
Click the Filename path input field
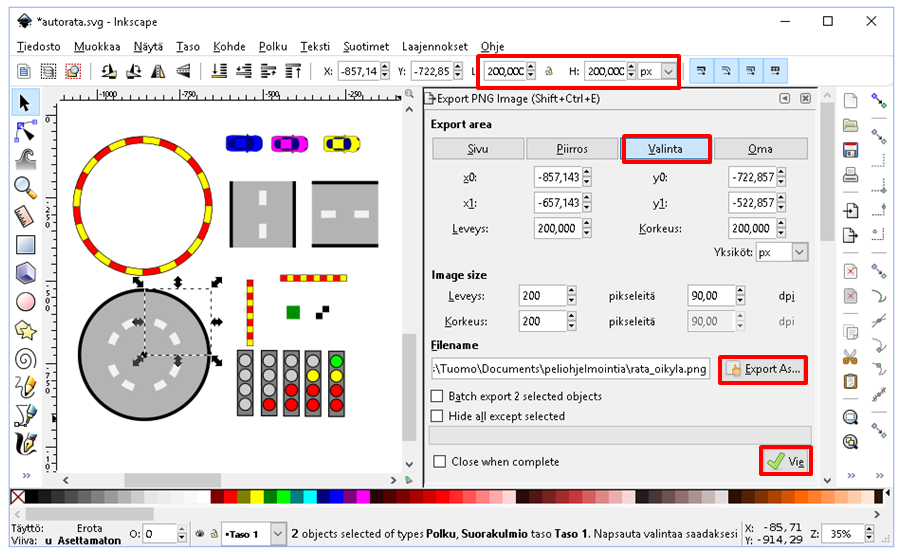tap(570, 369)
